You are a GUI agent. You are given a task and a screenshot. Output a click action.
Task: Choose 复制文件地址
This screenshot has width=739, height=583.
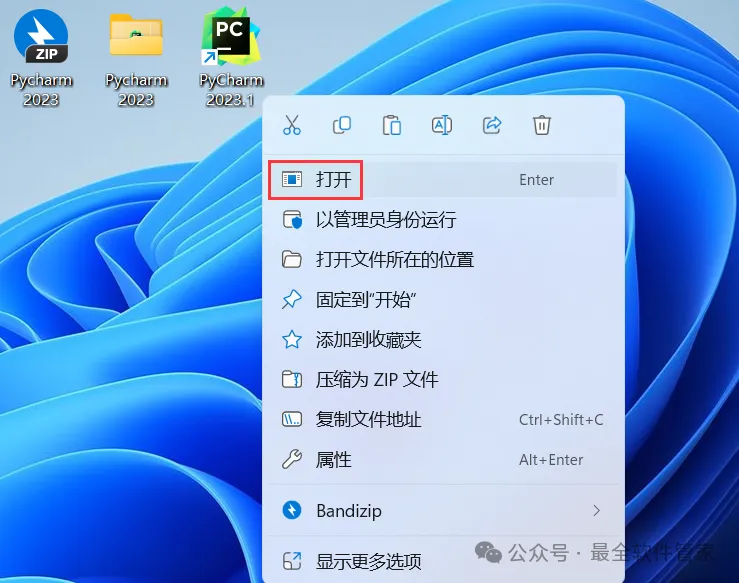[443, 419]
